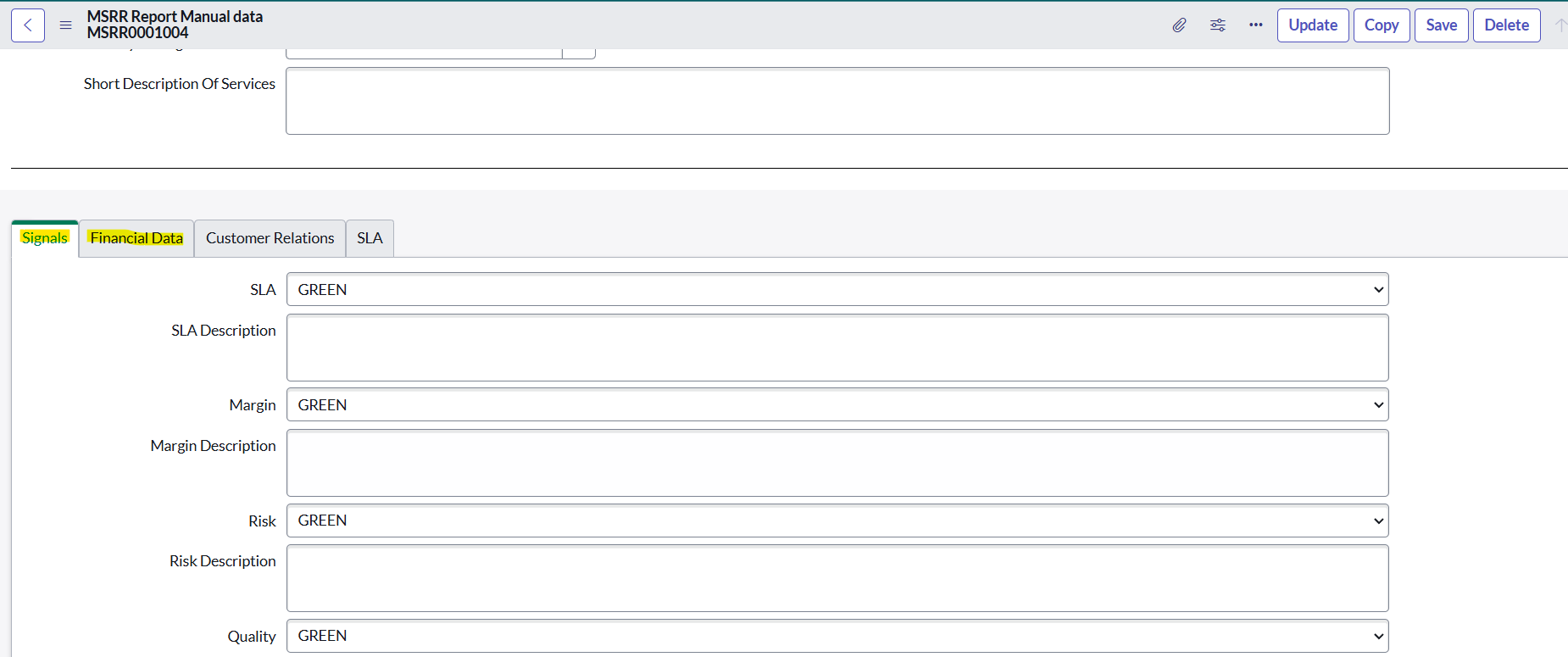1568x657 pixels.
Task: Open the Personalize Form sliders icon
Action: (1218, 25)
